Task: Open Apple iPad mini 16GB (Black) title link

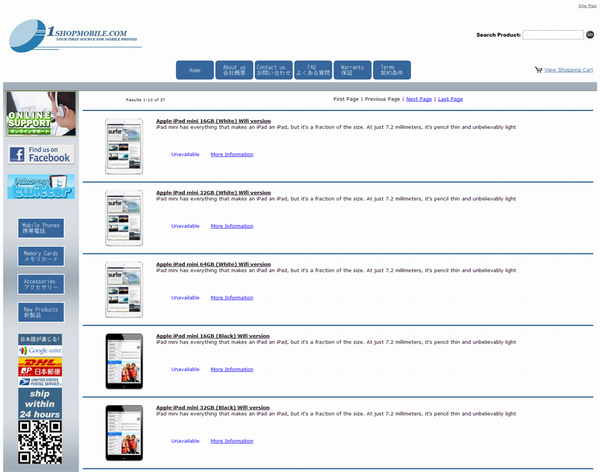Action: (213, 336)
